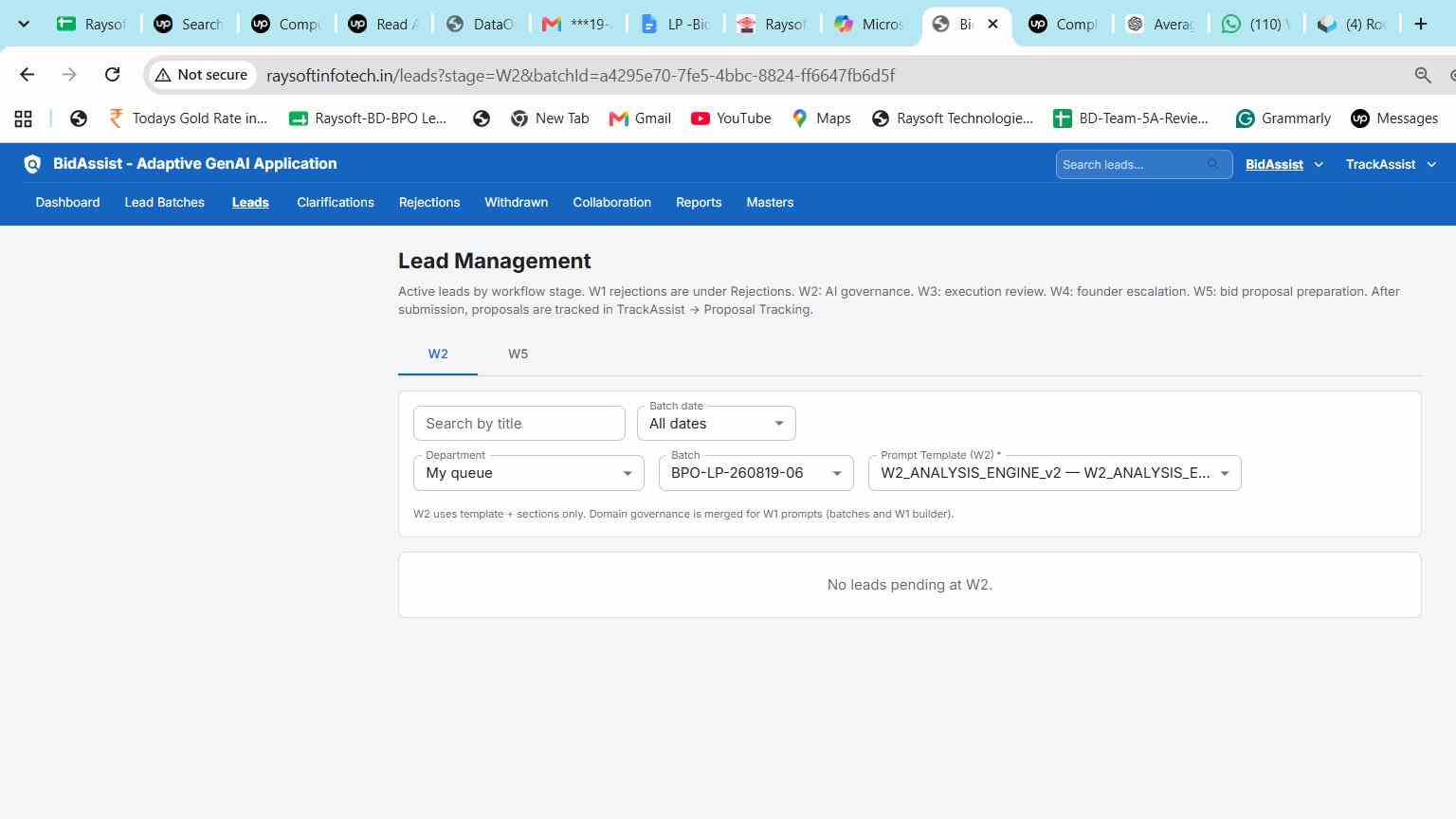
Task: Open the YouTube bookmark icon
Action: click(x=701, y=118)
